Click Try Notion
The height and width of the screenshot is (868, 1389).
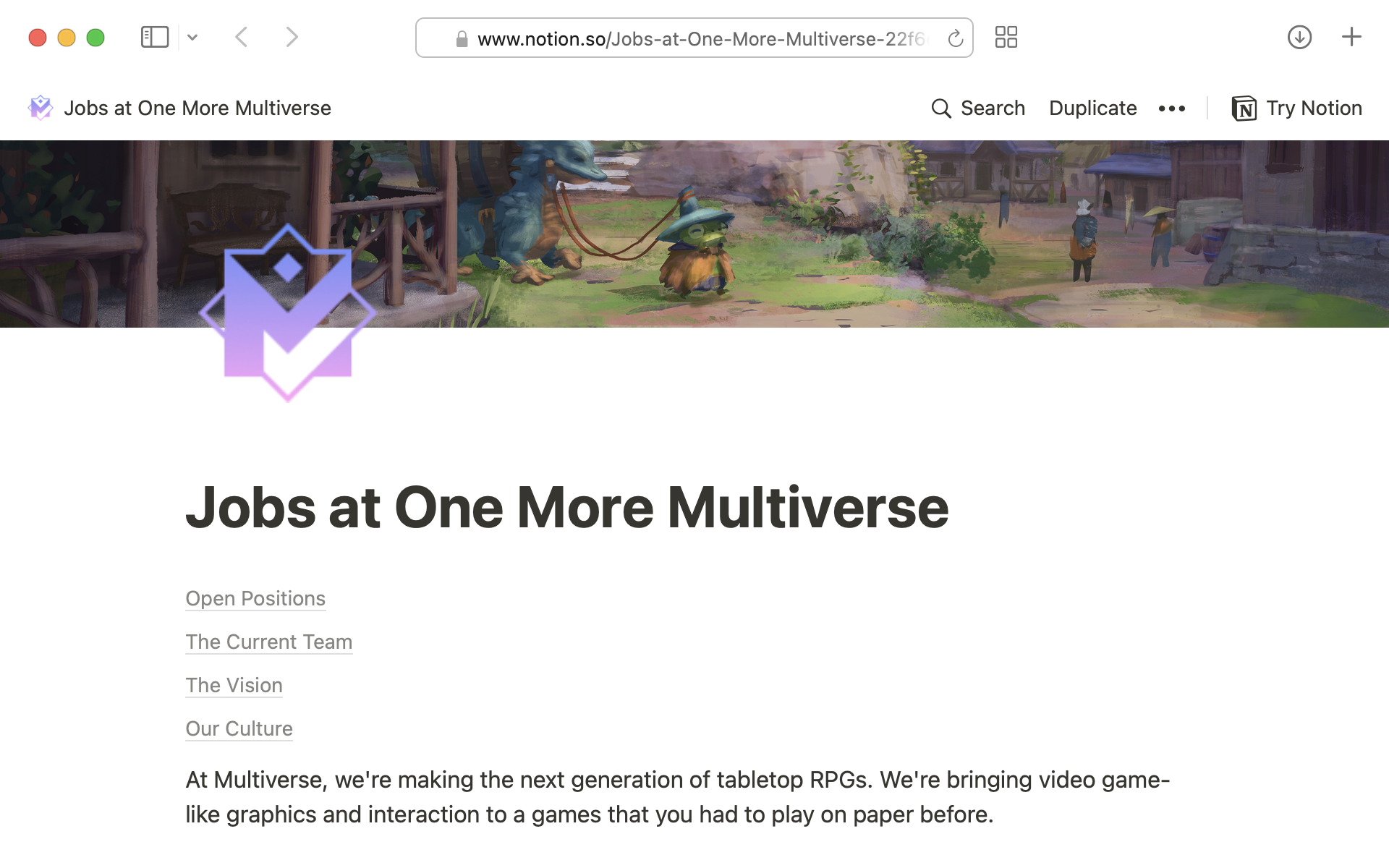pos(1296,108)
